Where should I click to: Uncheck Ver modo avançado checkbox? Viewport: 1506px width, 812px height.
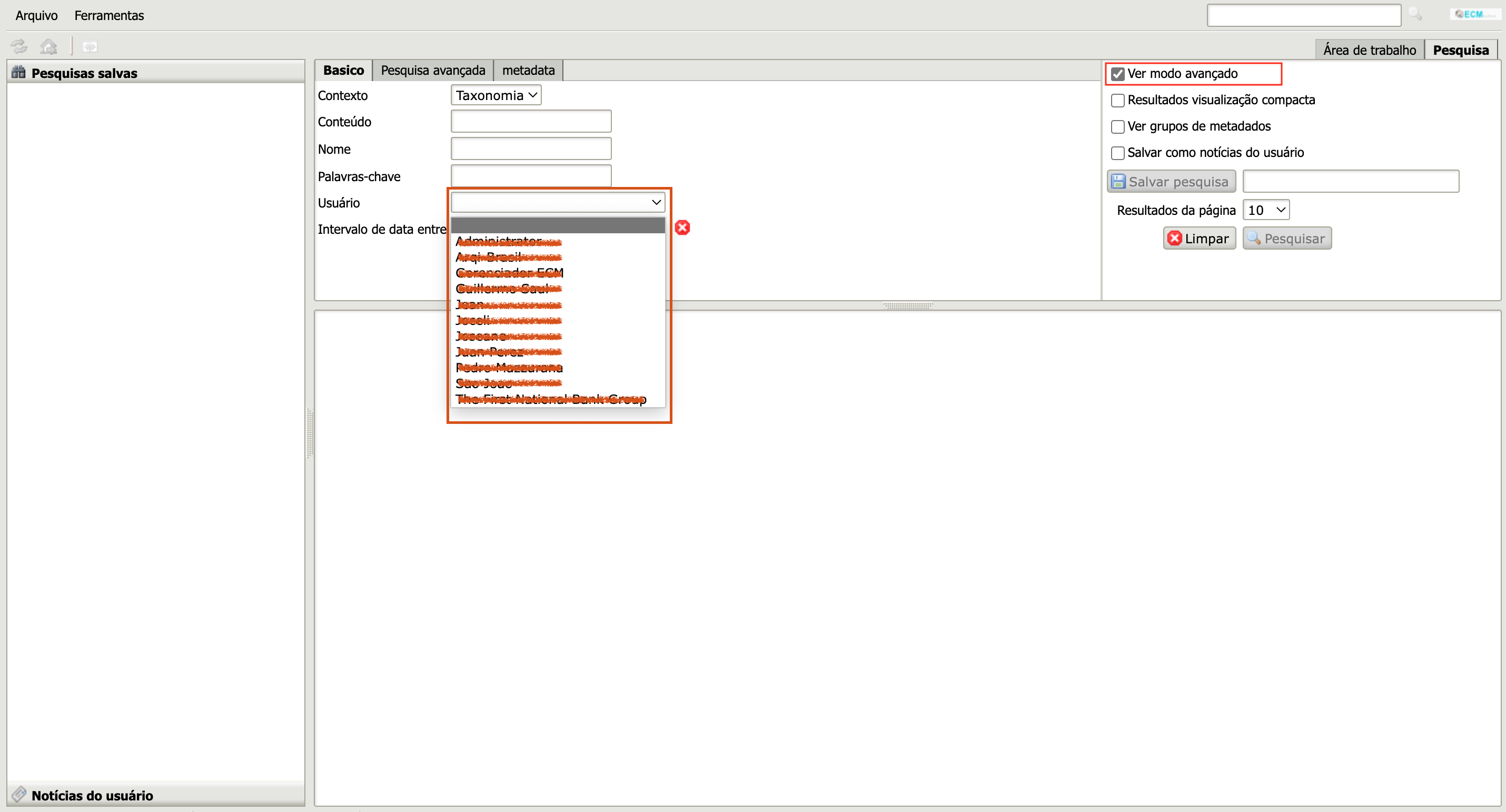tap(1117, 74)
